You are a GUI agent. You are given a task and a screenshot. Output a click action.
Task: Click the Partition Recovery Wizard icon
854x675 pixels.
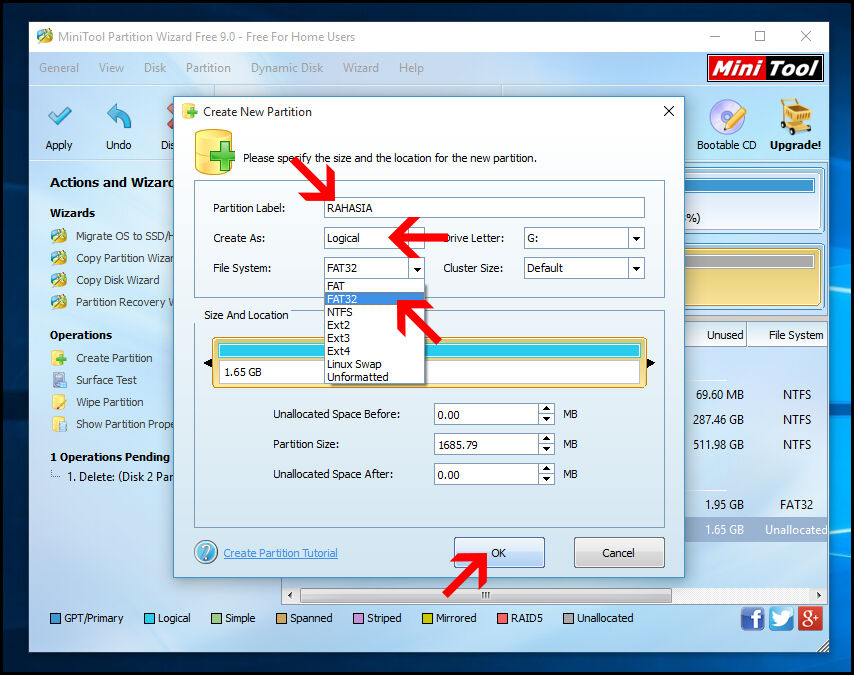click(59, 302)
